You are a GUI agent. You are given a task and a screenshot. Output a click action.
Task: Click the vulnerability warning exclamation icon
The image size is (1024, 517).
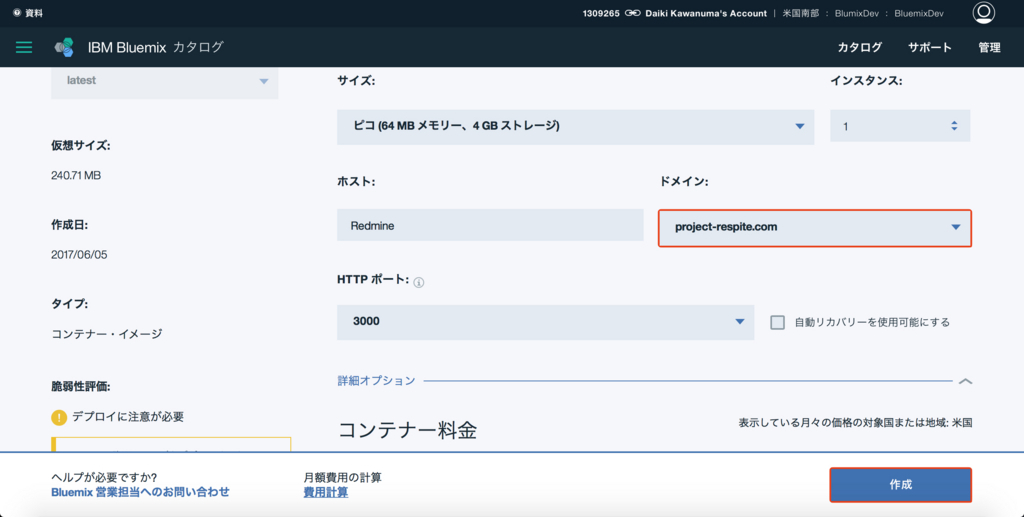coord(59,417)
